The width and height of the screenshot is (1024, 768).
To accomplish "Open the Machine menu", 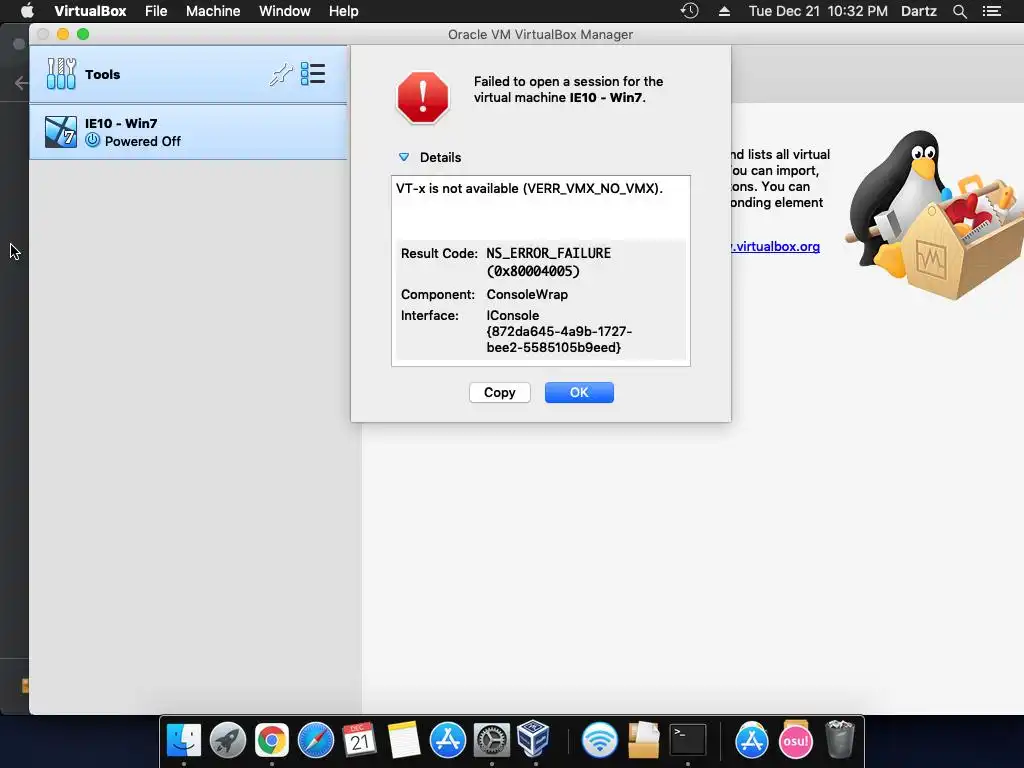I will pyautogui.click(x=213, y=11).
